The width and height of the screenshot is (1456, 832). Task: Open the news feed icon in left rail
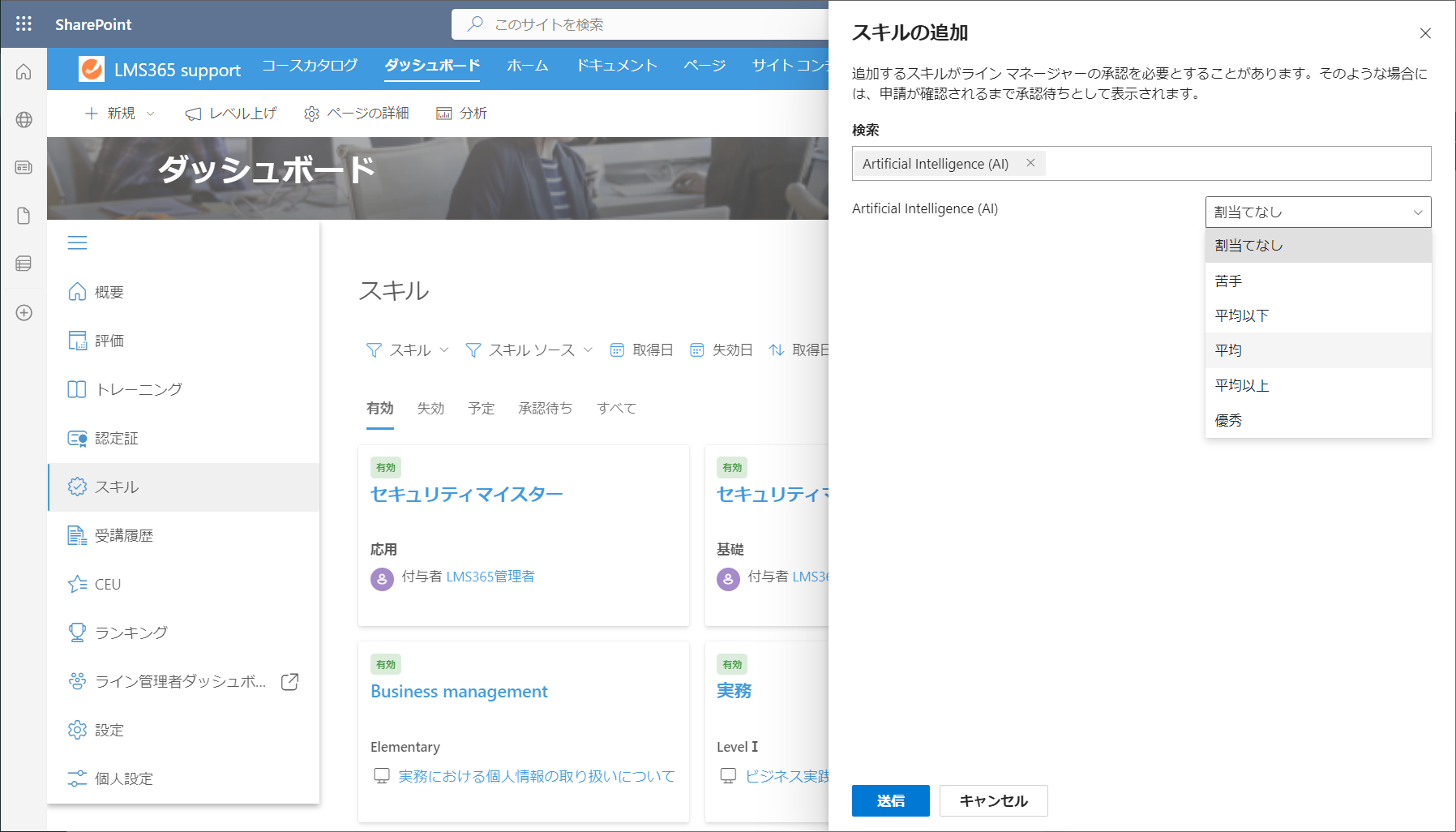pos(24,168)
